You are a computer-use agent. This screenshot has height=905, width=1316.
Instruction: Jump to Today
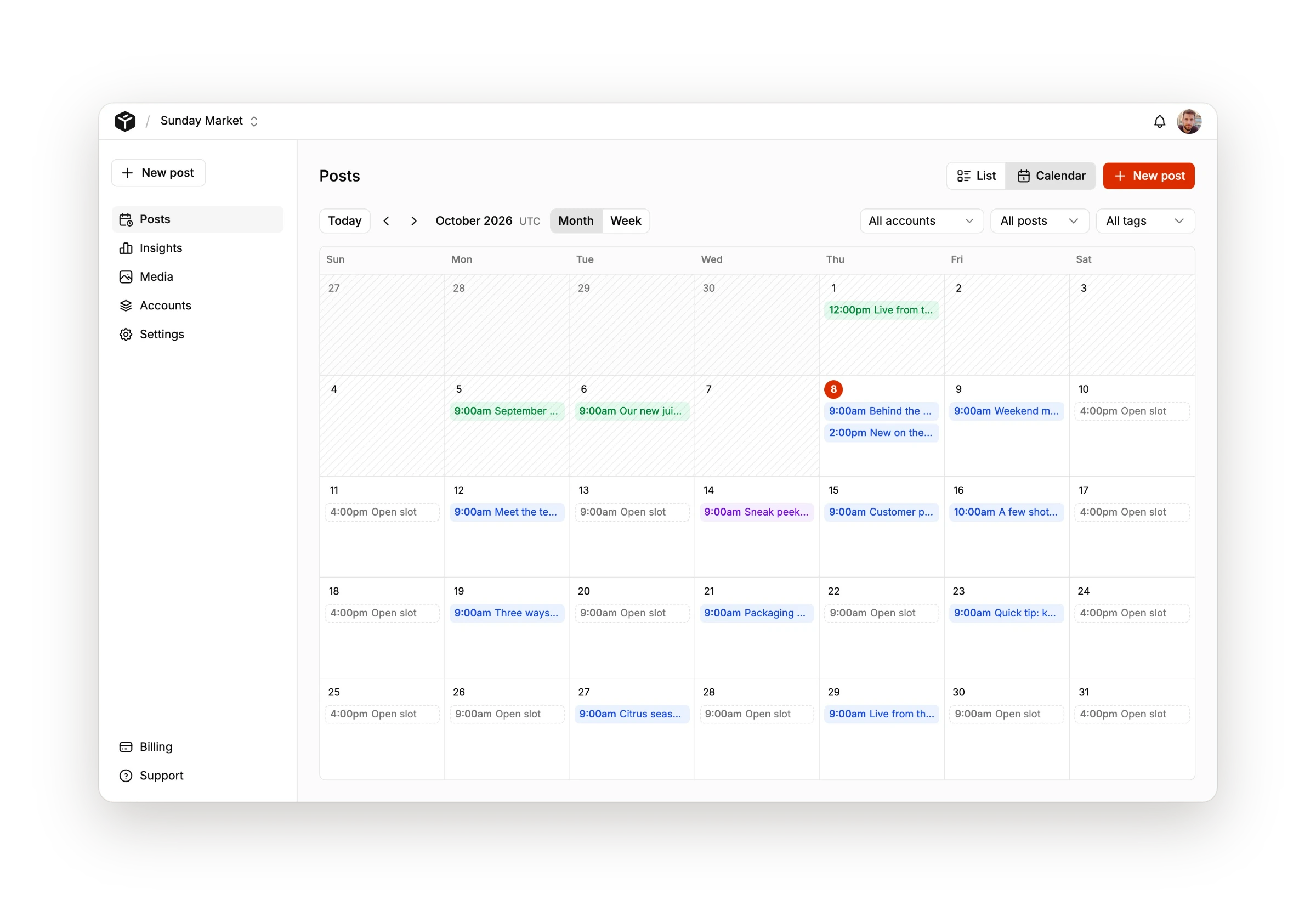pyautogui.click(x=344, y=221)
